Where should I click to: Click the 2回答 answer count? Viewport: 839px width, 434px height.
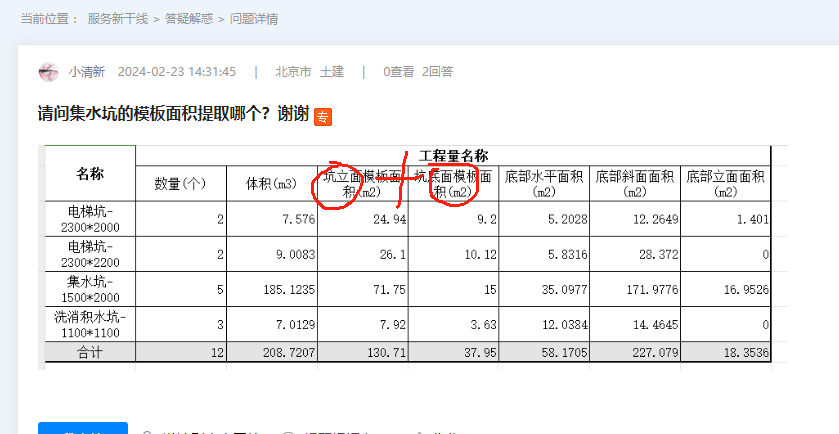[x=437, y=72]
